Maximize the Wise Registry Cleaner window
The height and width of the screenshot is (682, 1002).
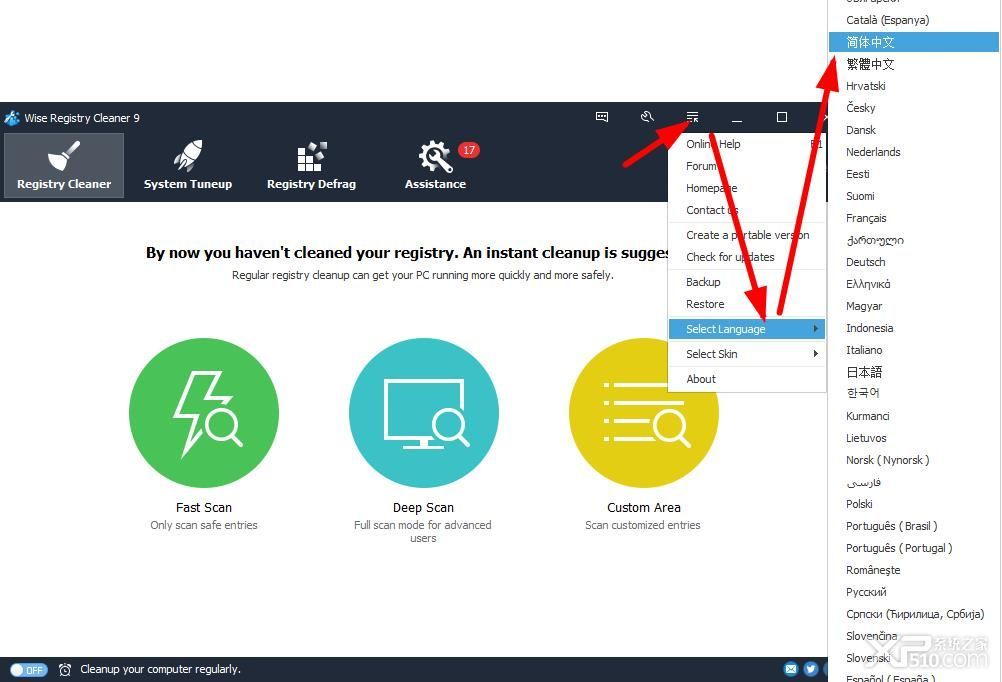pyautogui.click(x=782, y=117)
